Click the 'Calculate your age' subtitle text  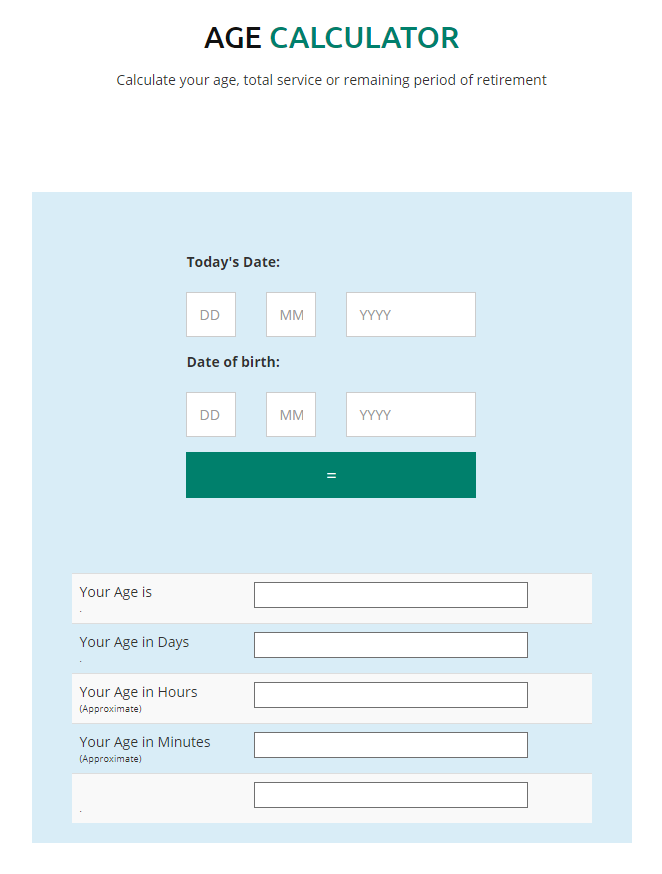click(331, 80)
